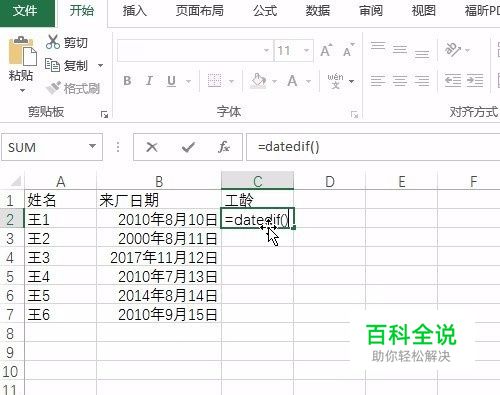Cancel formula entry with the X button

(152, 147)
